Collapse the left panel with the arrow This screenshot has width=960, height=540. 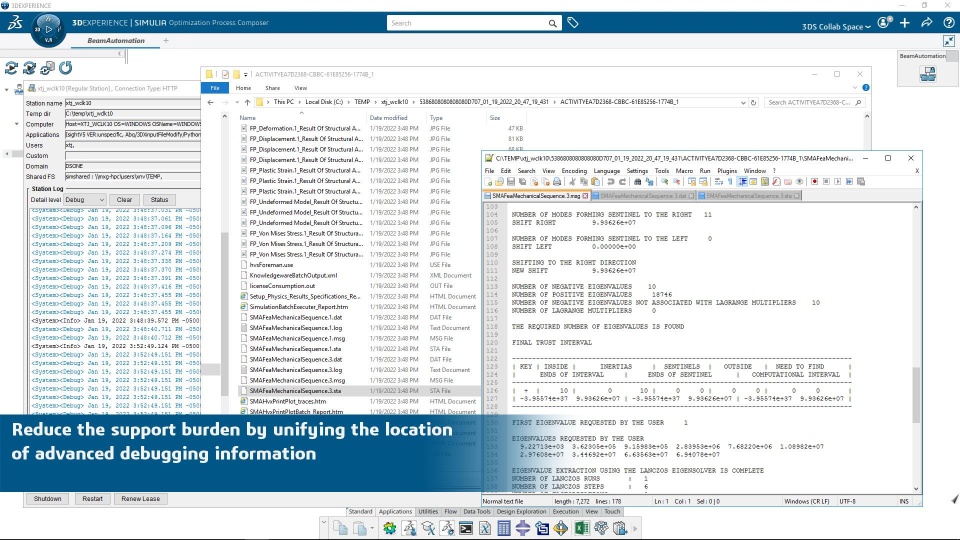120,54
